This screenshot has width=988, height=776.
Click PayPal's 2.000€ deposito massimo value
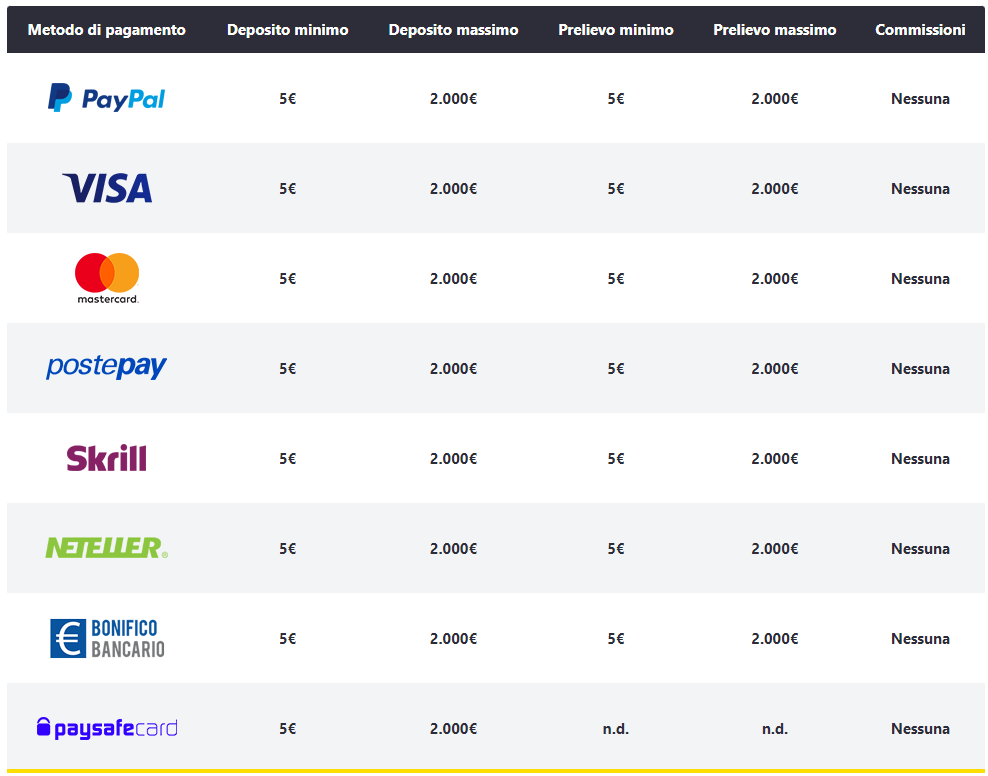[453, 99]
